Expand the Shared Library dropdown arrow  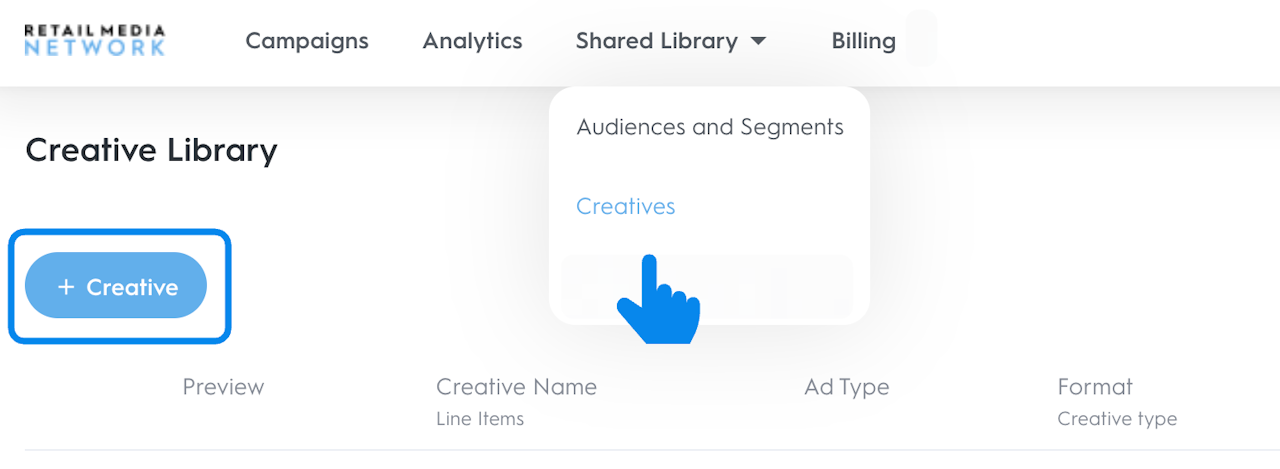[758, 41]
